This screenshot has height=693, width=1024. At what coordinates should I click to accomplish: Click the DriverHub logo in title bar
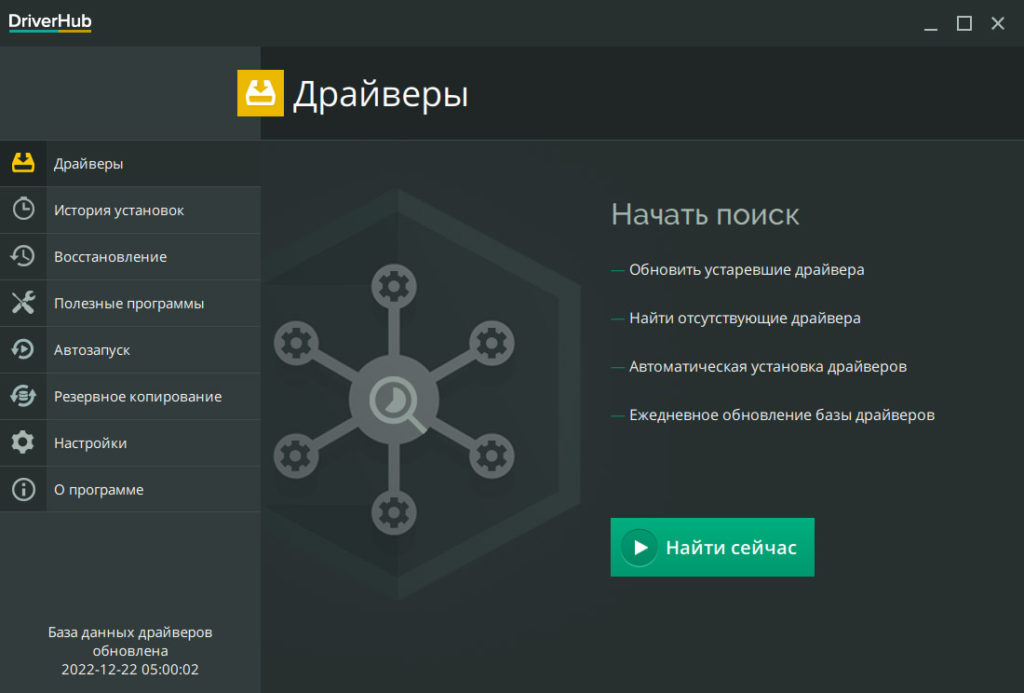click(49, 21)
